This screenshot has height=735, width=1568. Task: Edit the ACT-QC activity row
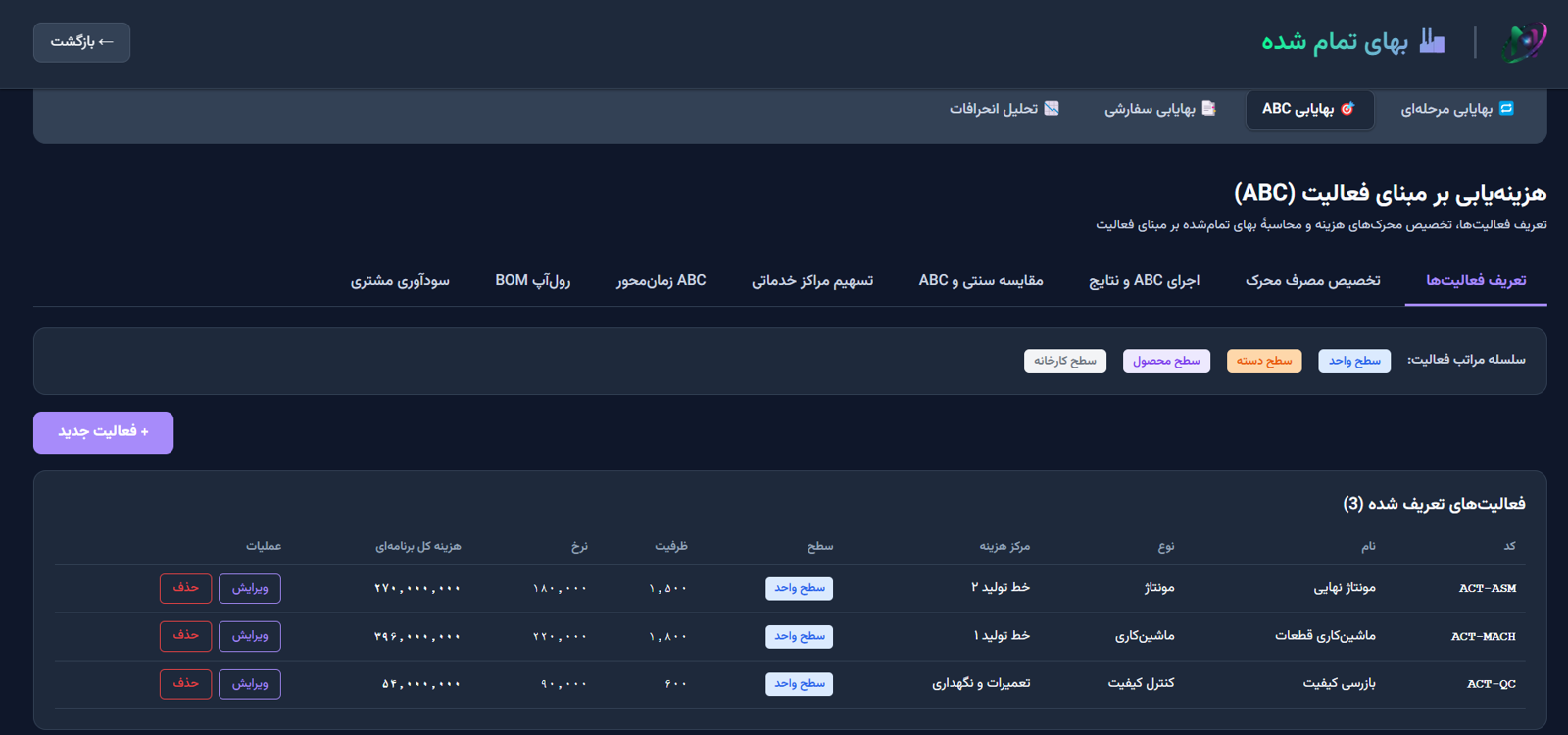(x=250, y=684)
